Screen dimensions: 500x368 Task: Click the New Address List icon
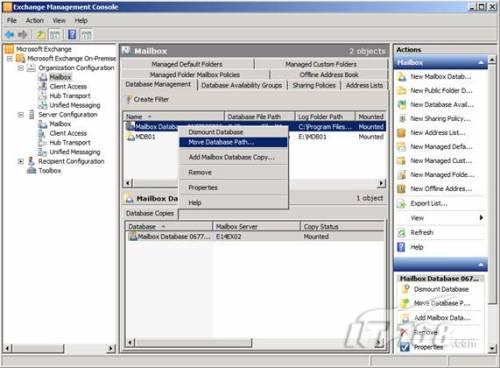click(402, 133)
